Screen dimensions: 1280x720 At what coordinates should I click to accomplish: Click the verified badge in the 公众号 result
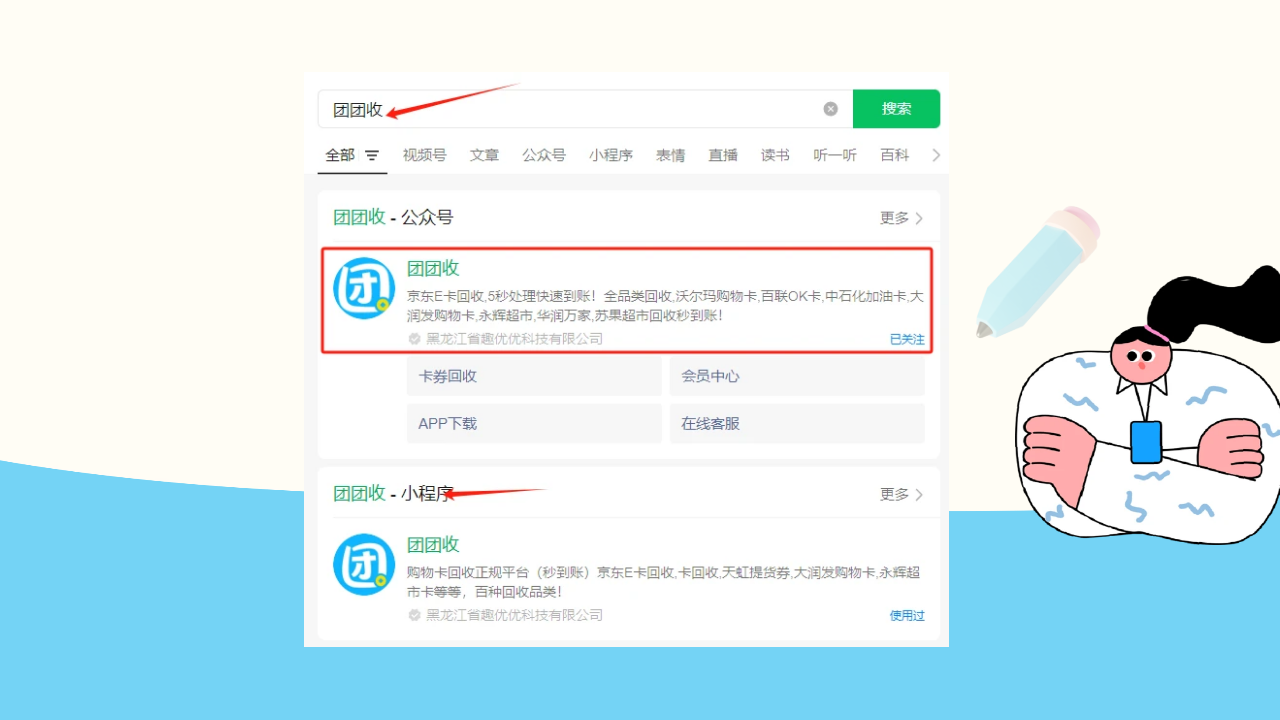click(x=414, y=339)
